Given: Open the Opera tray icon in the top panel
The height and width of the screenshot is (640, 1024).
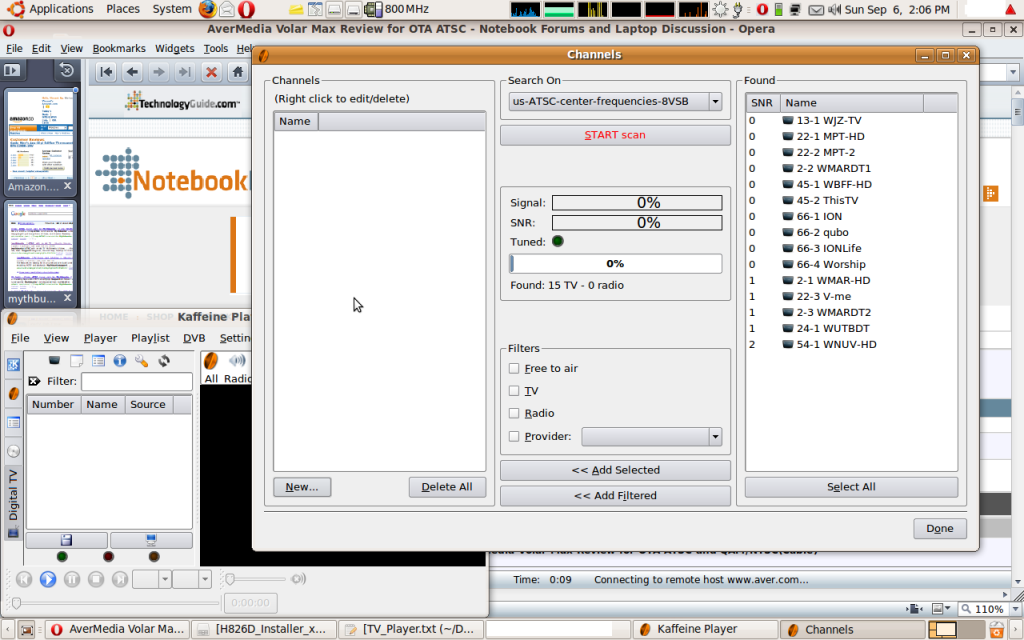Looking at the screenshot, I should tap(761, 10).
